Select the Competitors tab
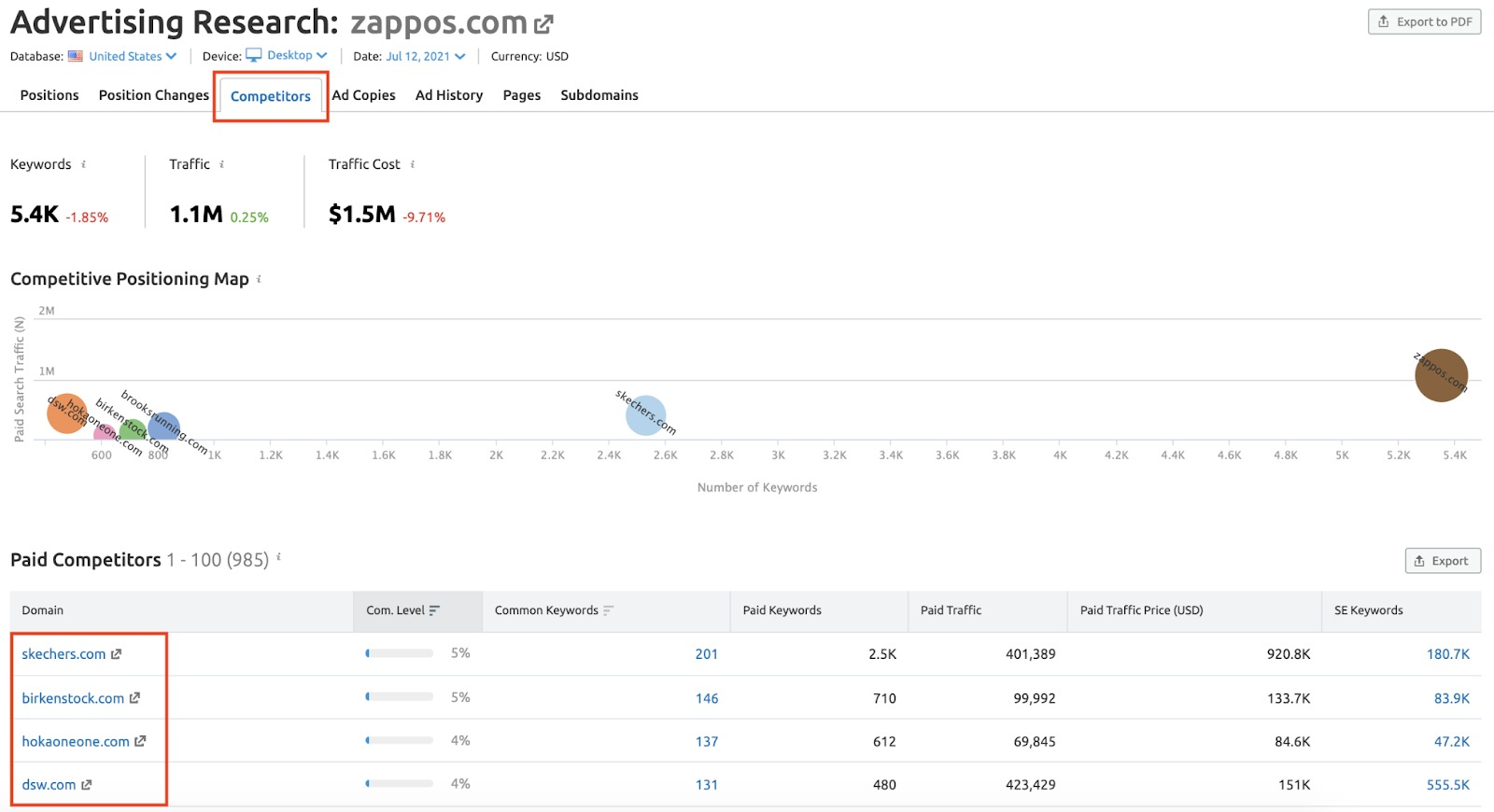The image size is (1494, 812). (x=271, y=96)
